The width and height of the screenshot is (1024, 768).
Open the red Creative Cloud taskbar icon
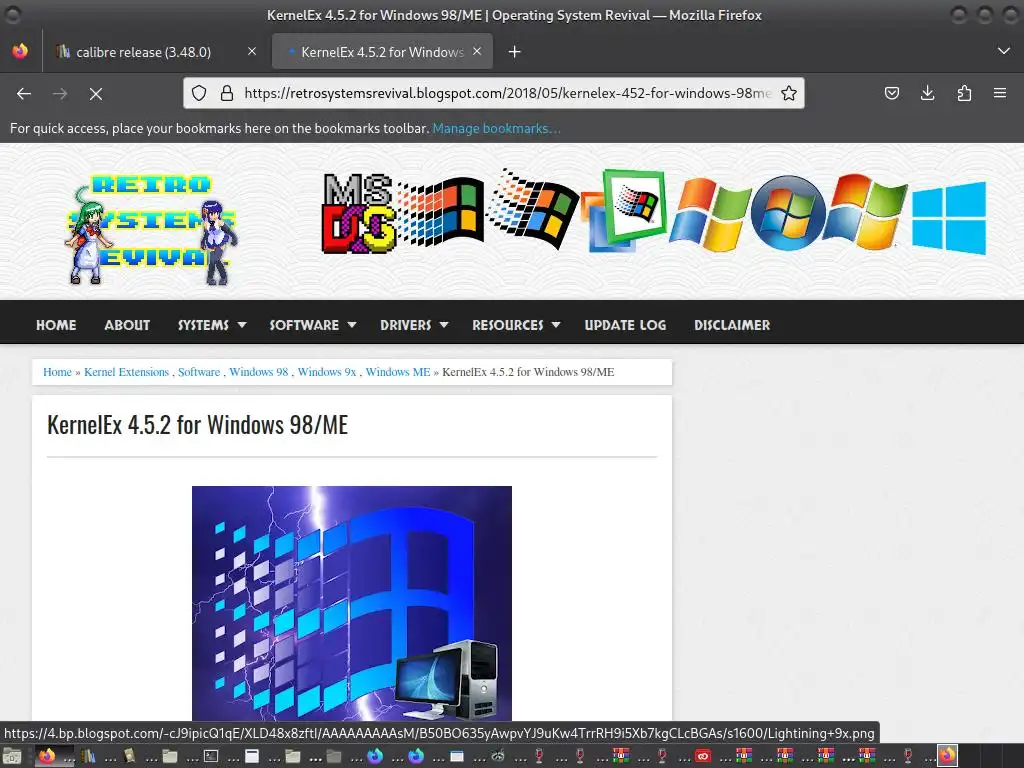703,756
